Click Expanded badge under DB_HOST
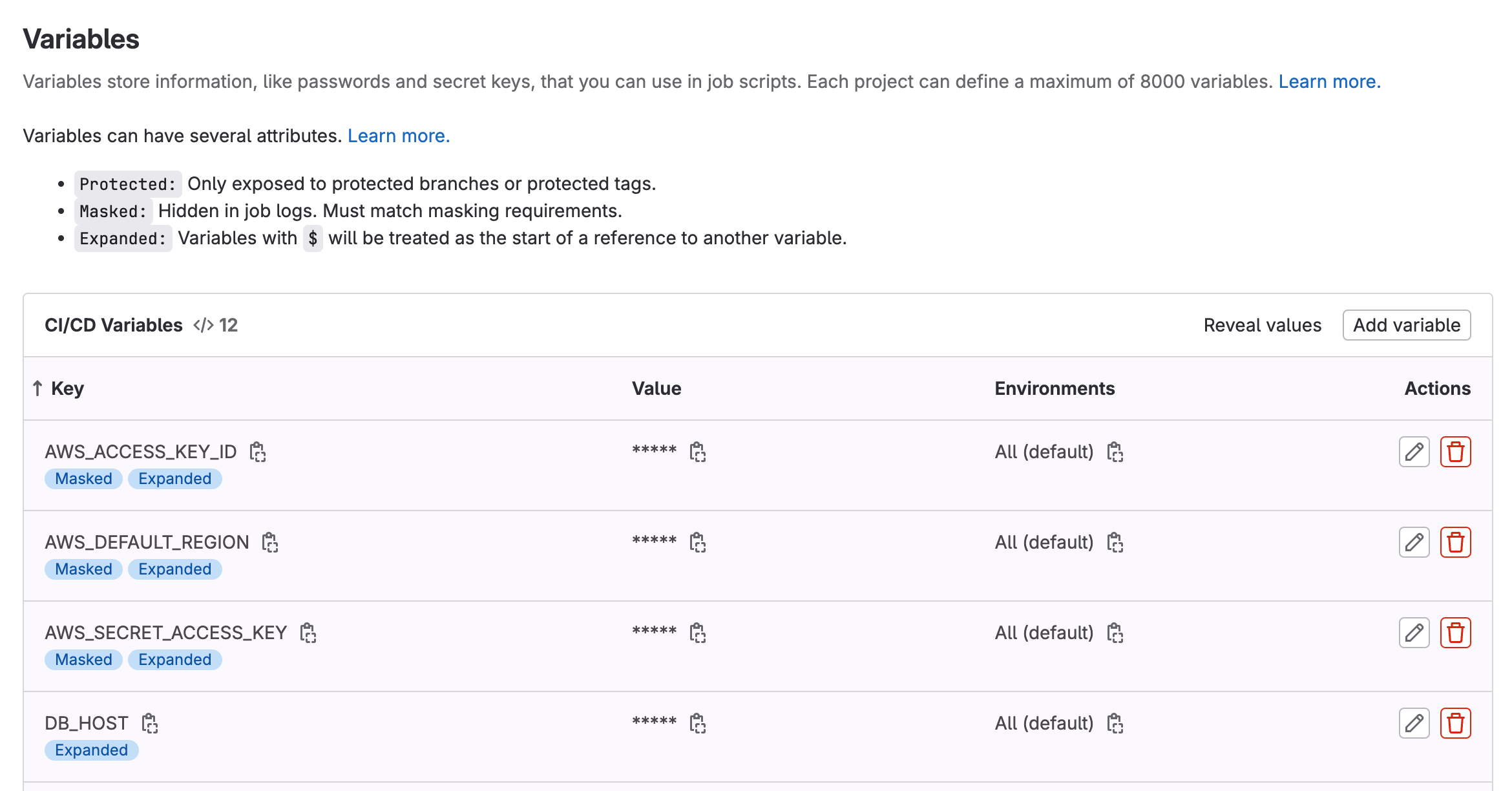1512x791 pixels. pos(91,750)
